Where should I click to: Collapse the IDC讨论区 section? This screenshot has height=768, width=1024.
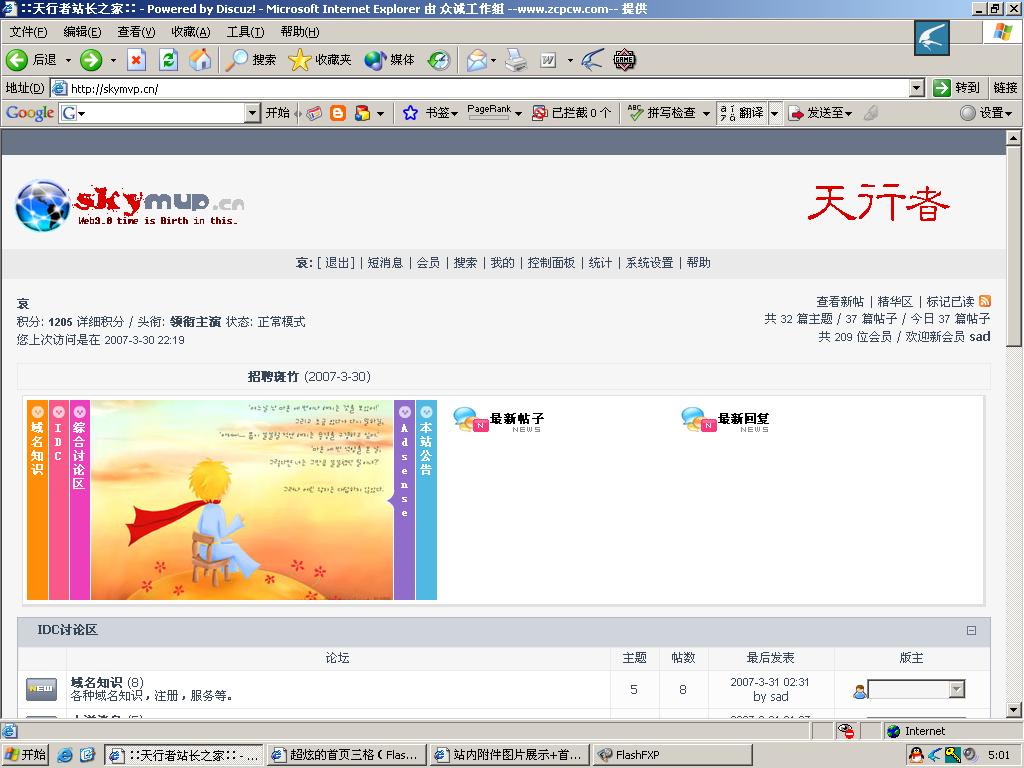click(x=971, y=631)
